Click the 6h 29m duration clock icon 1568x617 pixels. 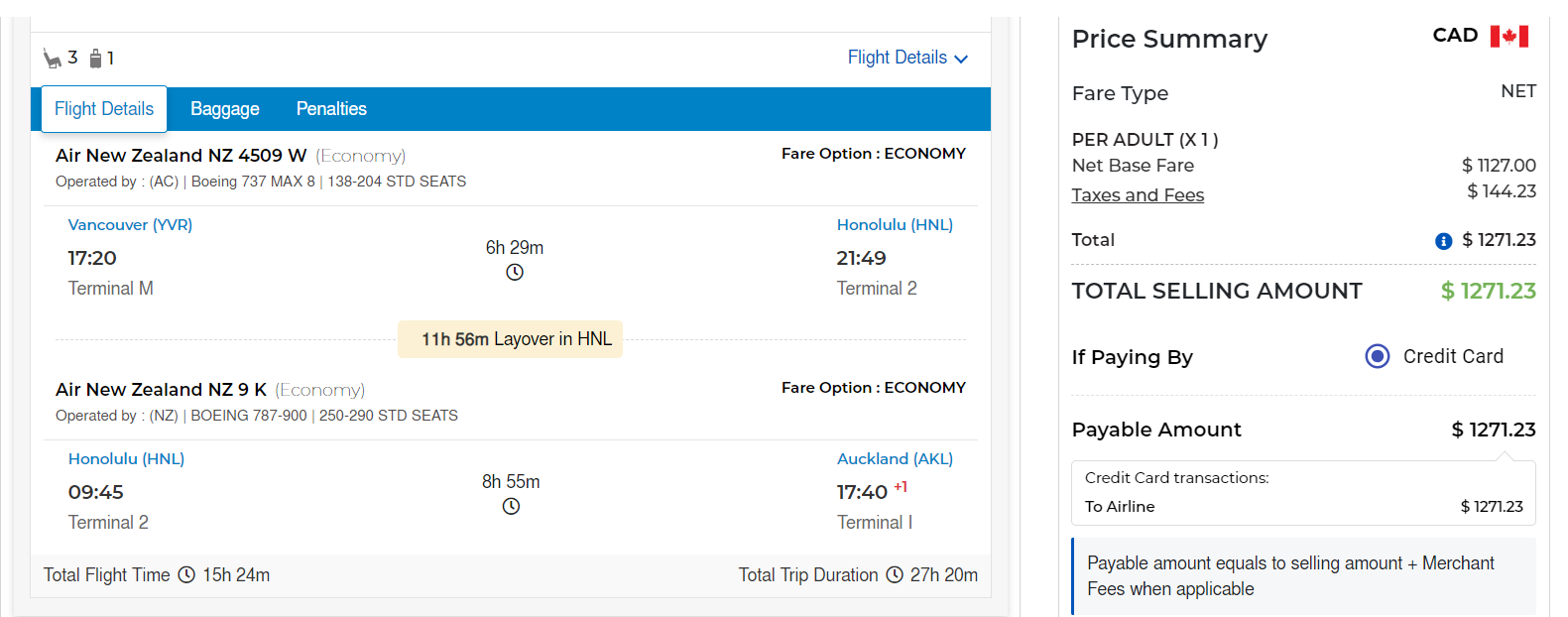[515, 273]
